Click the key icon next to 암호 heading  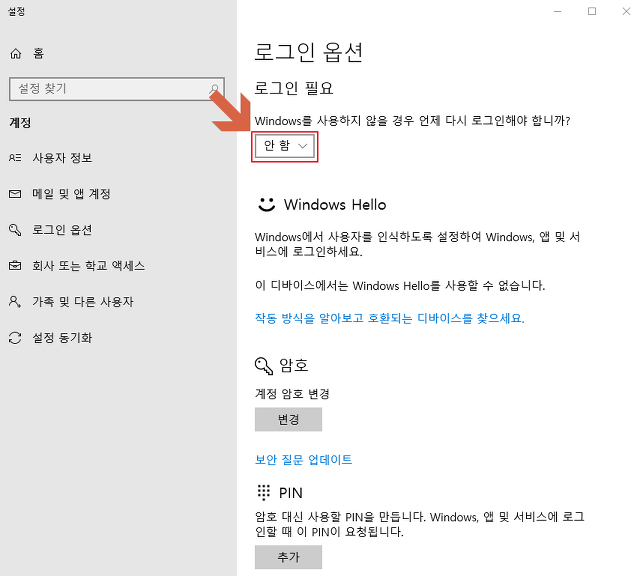pyautogui.click(x=264, y=365)
